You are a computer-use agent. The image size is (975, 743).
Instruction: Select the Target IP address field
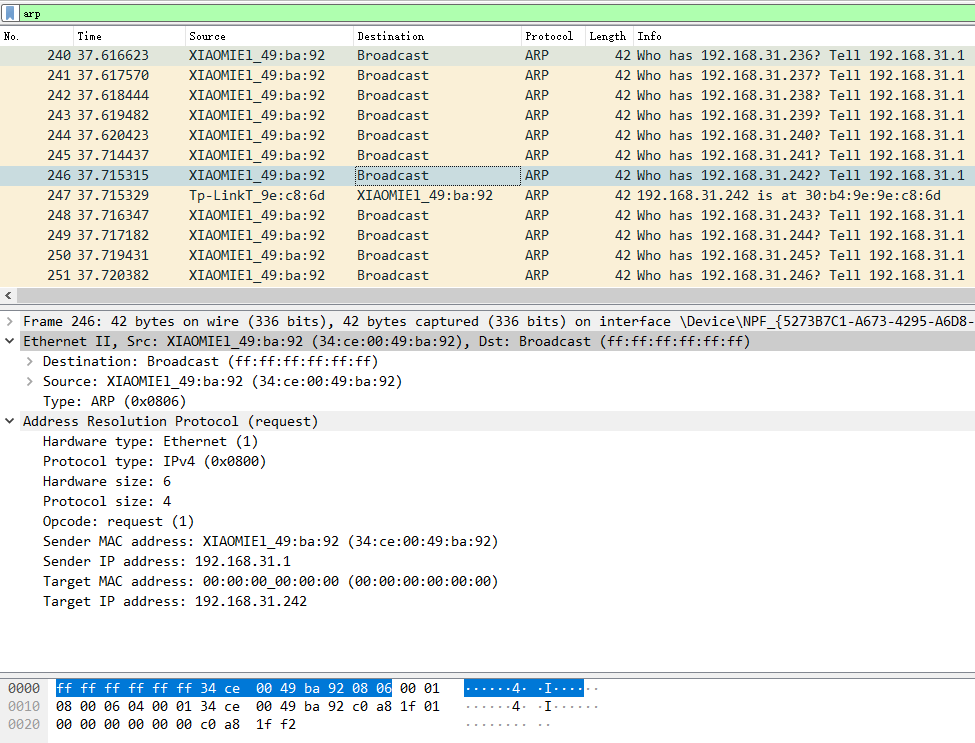click(x=174, y=601)
